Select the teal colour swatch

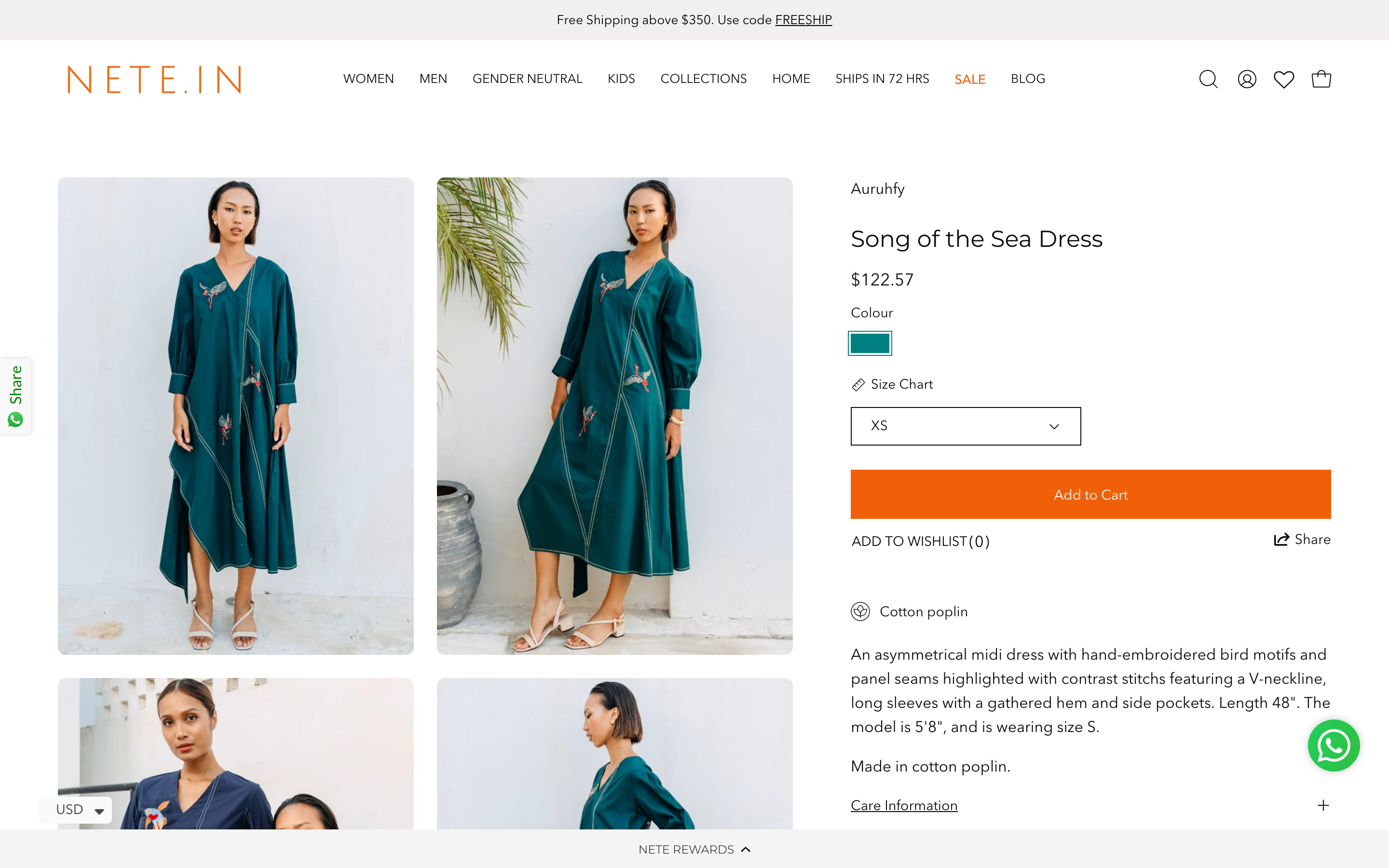(870, 343)
